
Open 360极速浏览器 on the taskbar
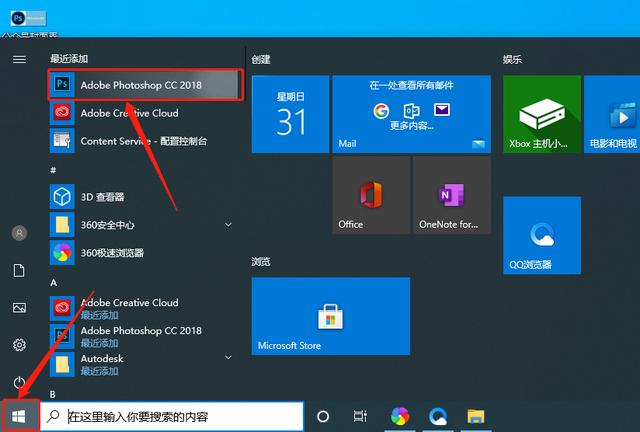[400, 416]
